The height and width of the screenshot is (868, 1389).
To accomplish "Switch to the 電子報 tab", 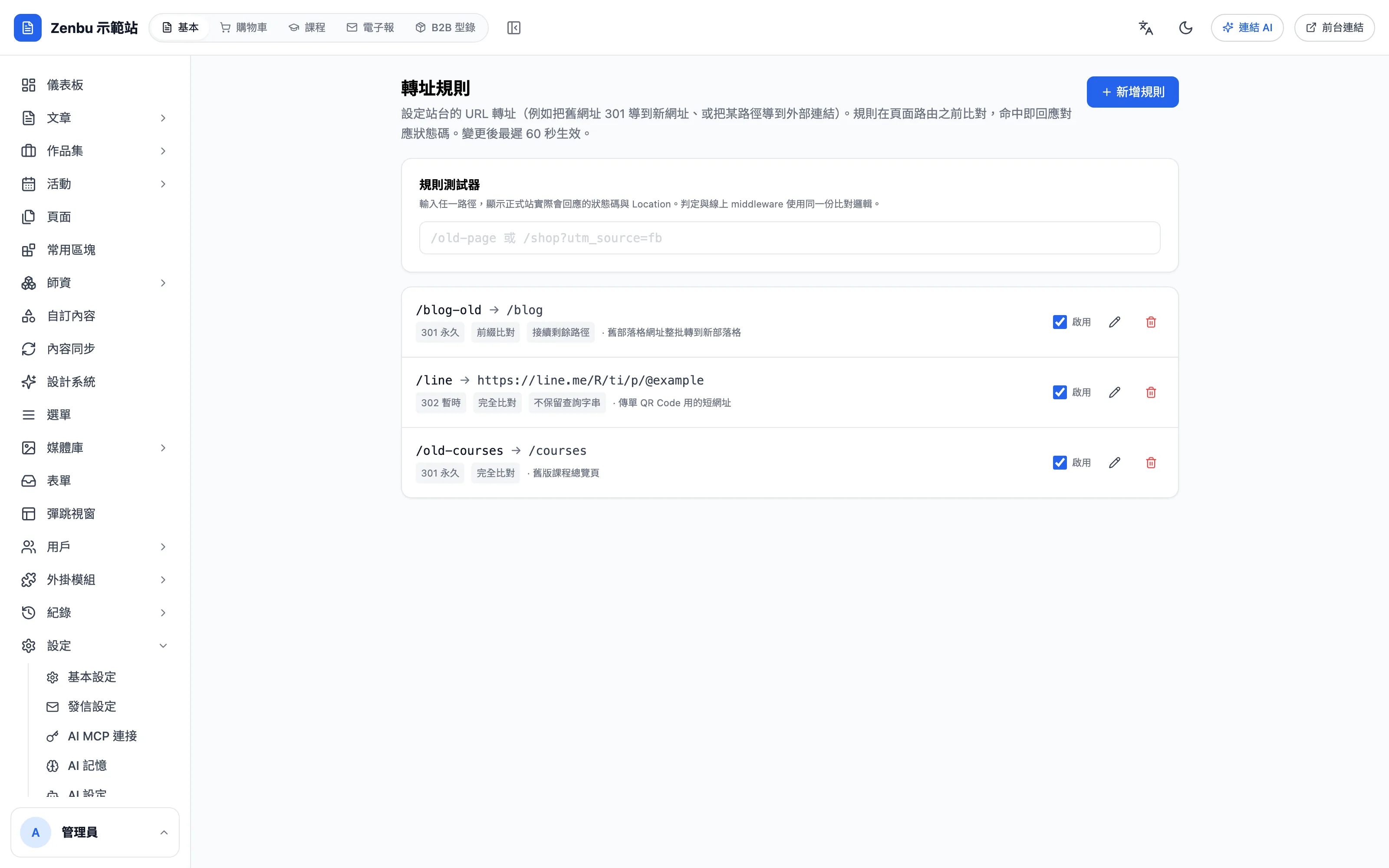I will click(x=370, y=27).
